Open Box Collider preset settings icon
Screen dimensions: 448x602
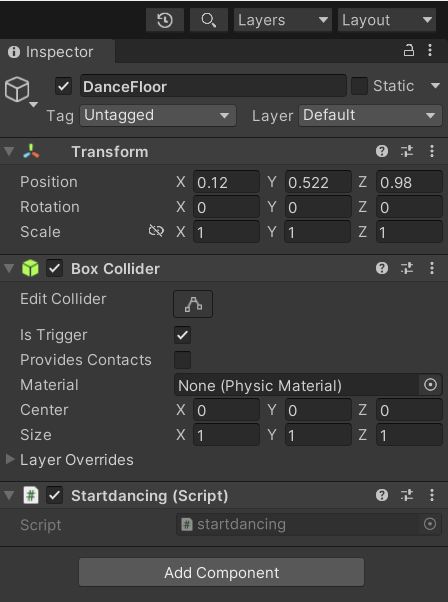(407, 268)
